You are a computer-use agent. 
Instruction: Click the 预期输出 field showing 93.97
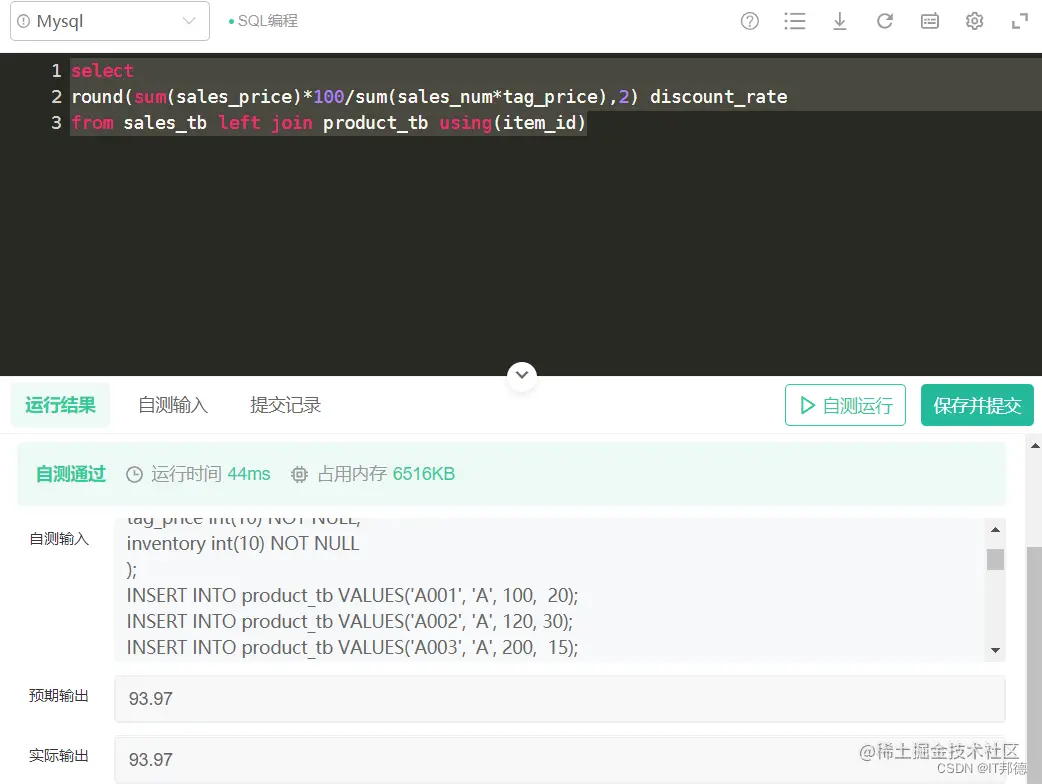[x=560, y=699]
